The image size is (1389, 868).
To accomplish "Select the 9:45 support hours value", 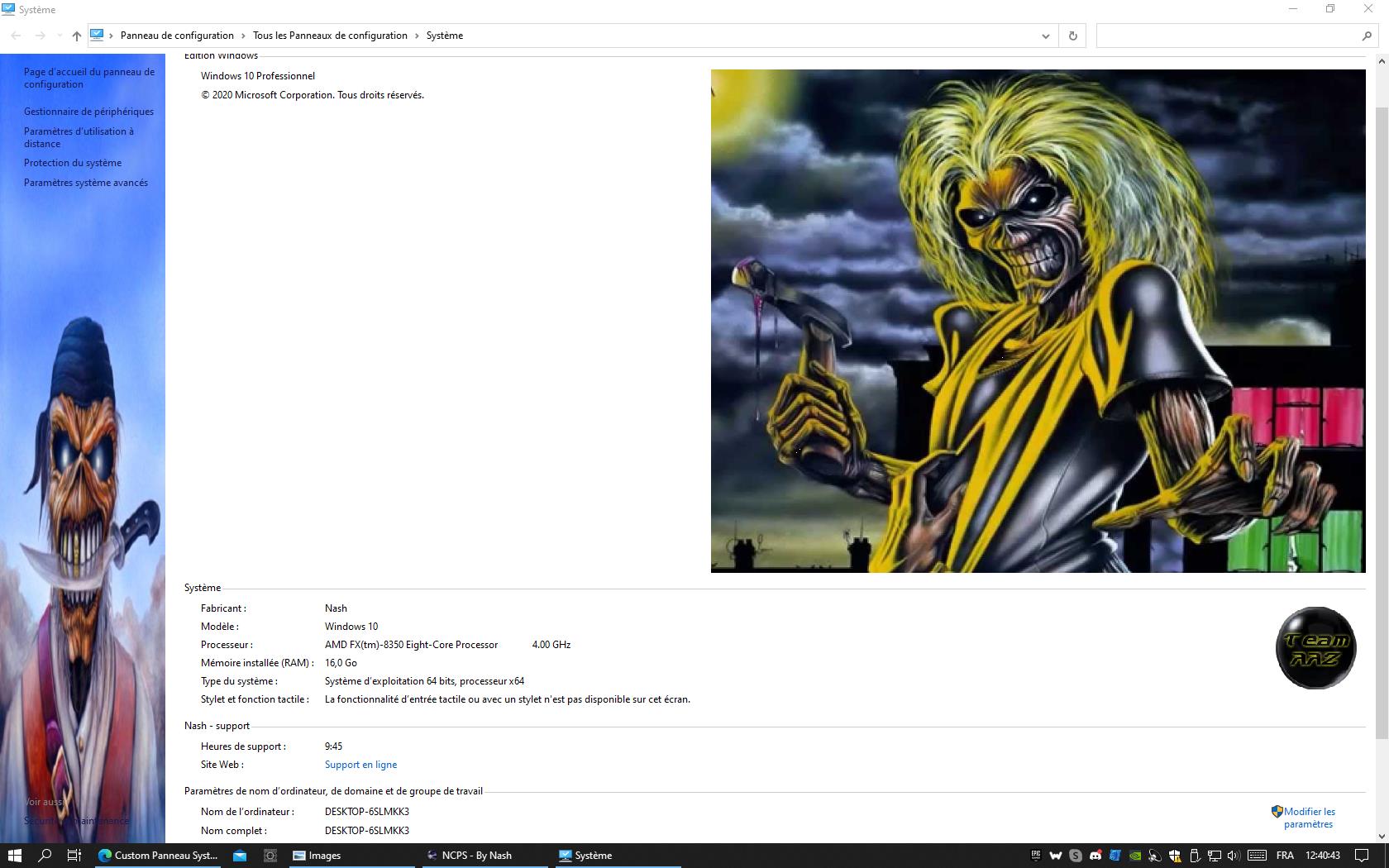I will pos(333,746).
